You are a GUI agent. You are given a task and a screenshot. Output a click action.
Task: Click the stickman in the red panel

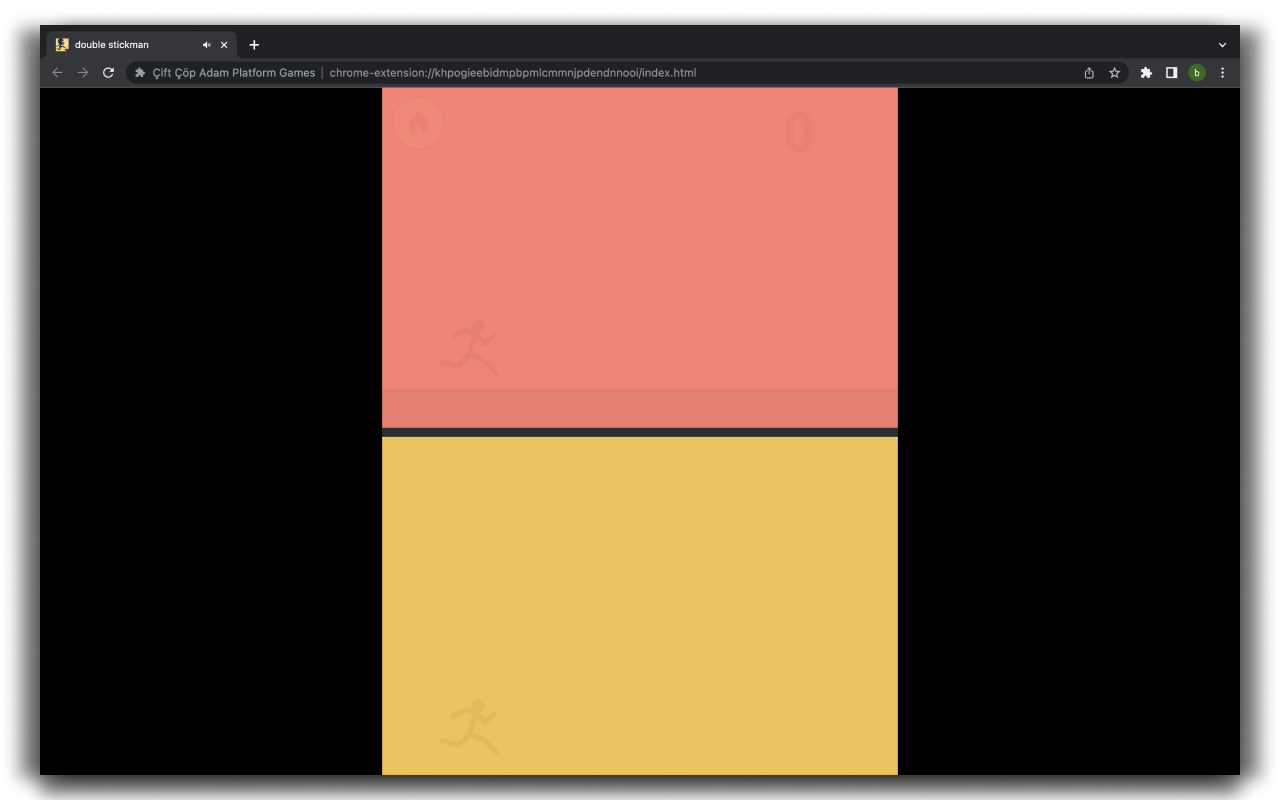(x=471, y=348)
